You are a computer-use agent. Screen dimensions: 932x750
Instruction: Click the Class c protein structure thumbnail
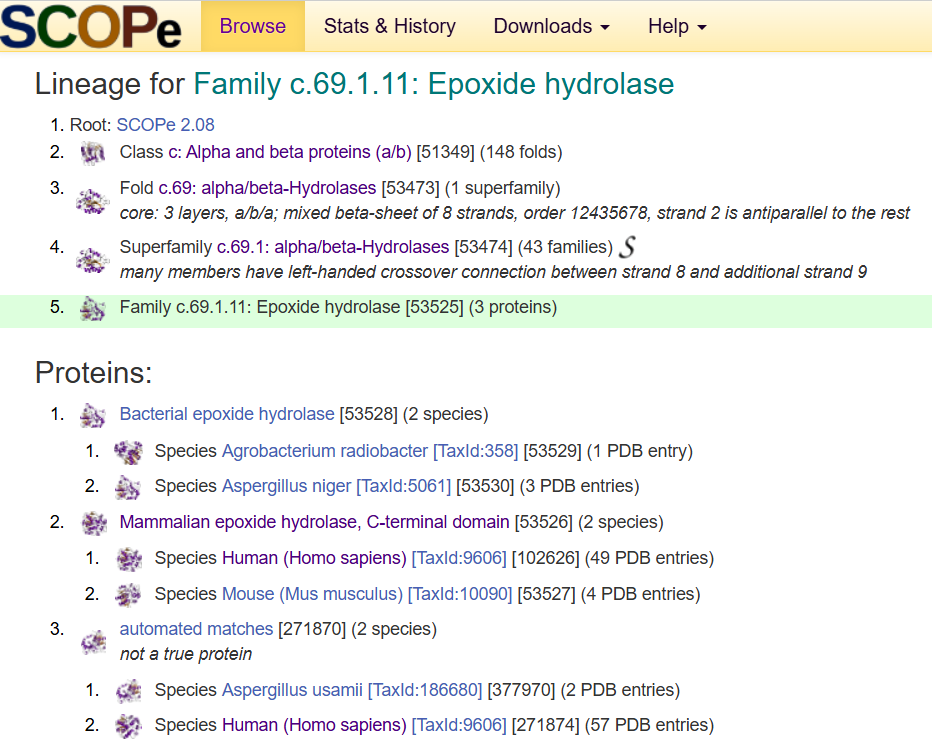point(93,153)
